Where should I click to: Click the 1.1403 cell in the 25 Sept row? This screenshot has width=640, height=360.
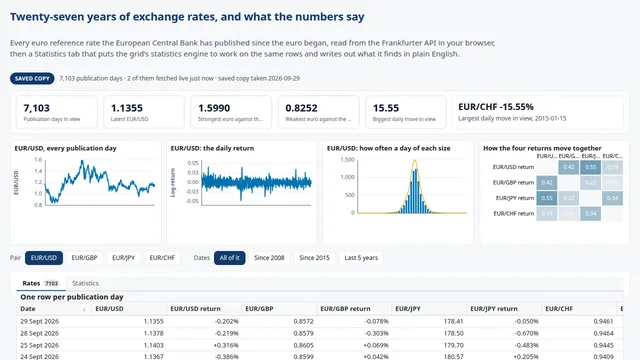(129, 345)
